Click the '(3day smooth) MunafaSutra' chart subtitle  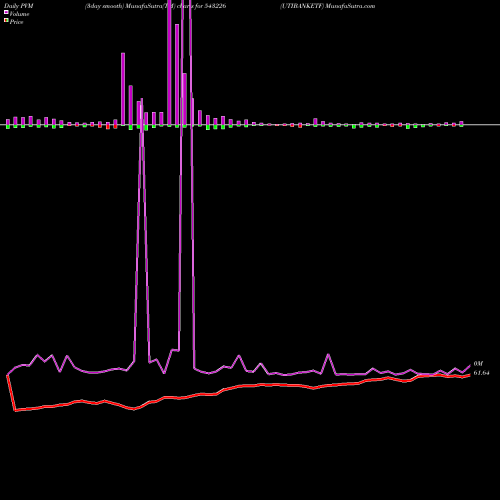pos(155,6)
